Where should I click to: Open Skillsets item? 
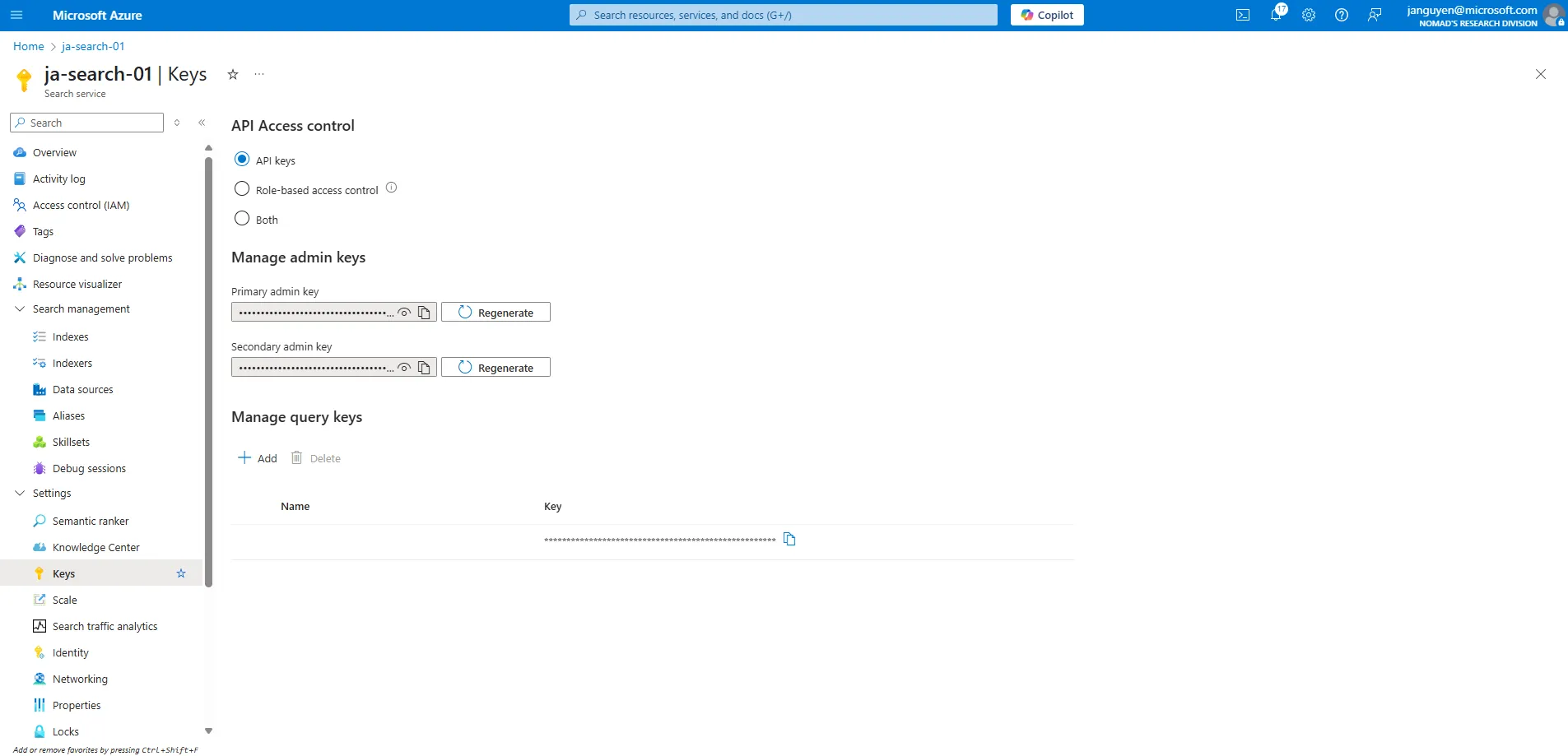coord(71,442)
